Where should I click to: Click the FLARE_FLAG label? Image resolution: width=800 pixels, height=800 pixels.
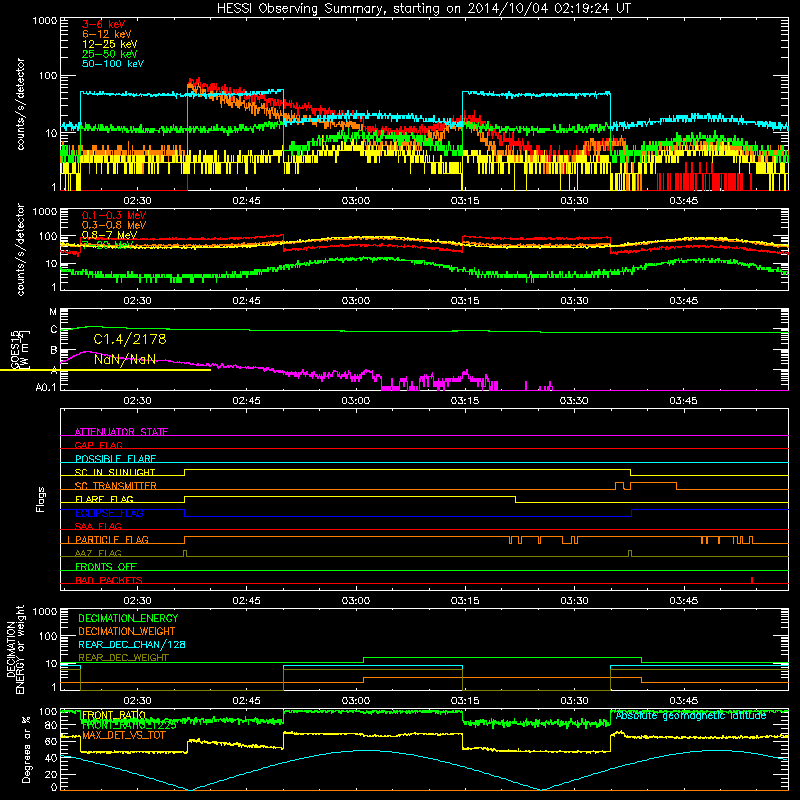coord(104,499)
